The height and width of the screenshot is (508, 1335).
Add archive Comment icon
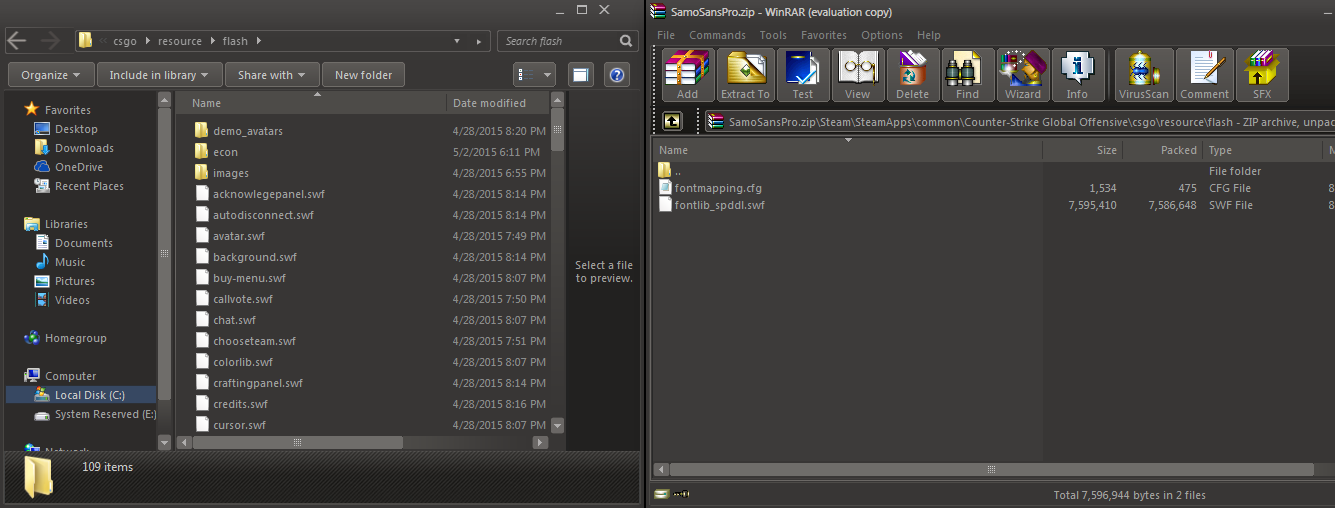tap(1204, 75)
